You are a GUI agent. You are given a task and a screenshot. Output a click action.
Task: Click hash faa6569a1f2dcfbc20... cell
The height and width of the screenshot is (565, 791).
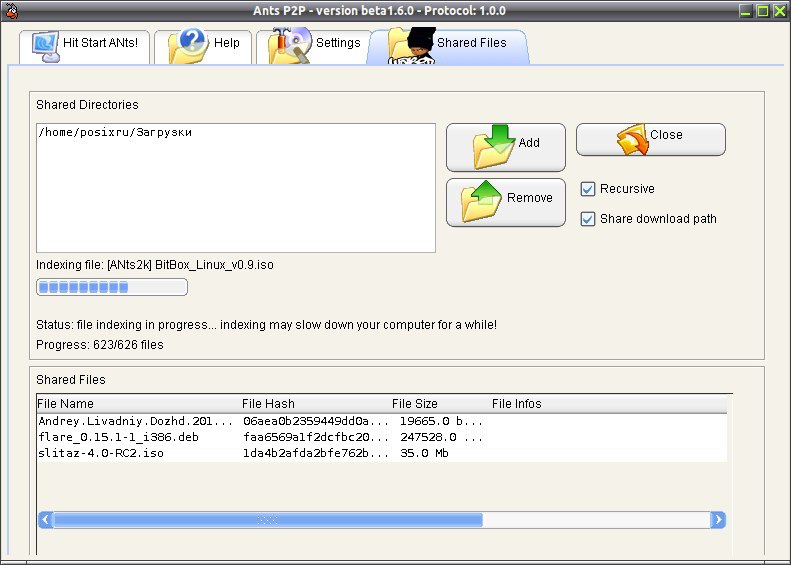pos(316,437)
